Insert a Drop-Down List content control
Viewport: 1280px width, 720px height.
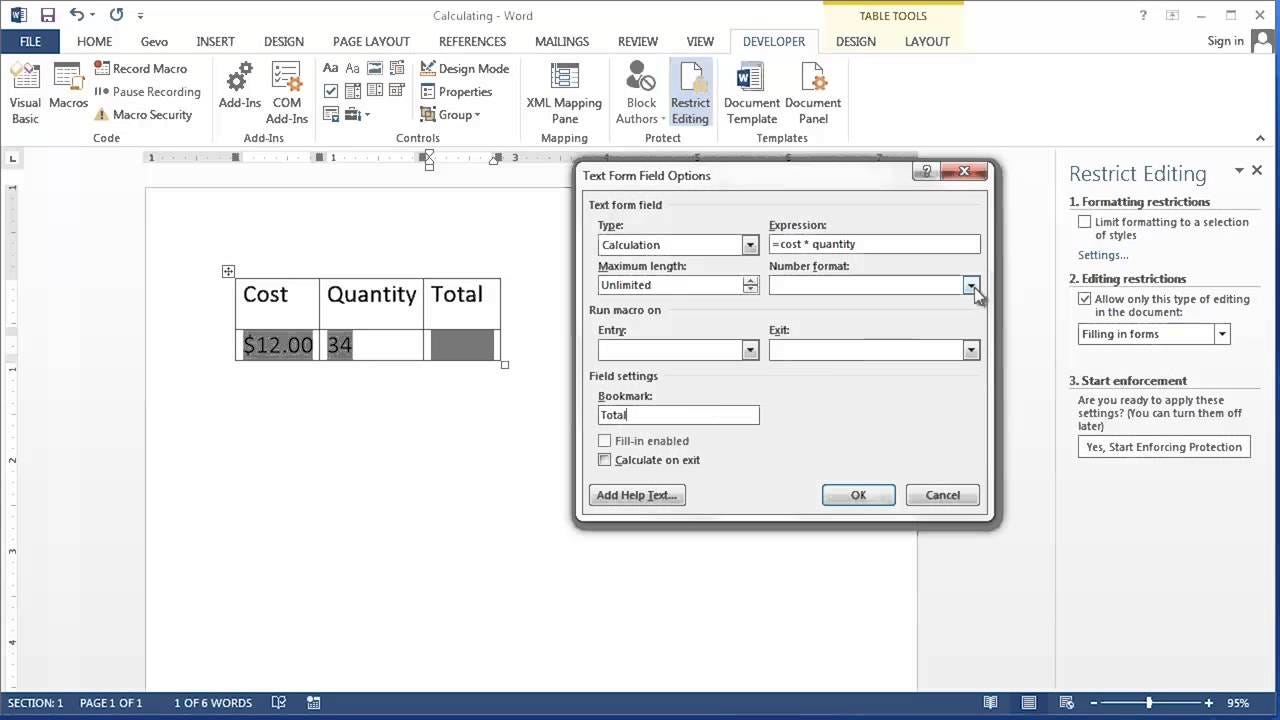(x=374, y=91)
